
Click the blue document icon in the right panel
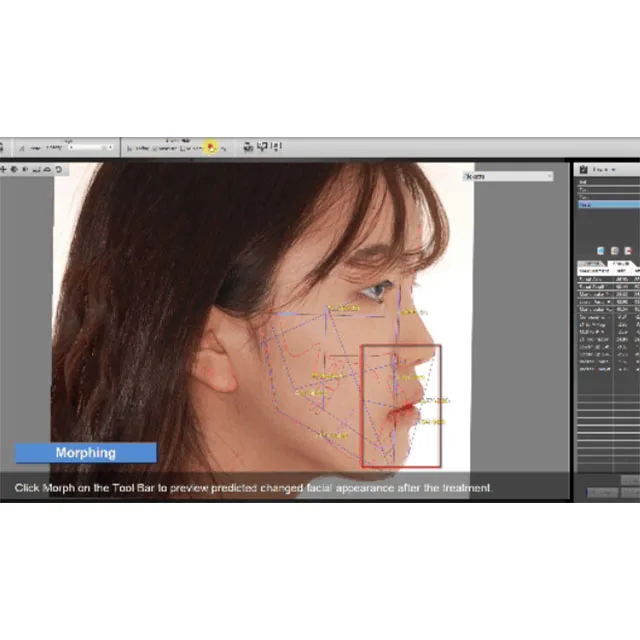tap(601, 250)
